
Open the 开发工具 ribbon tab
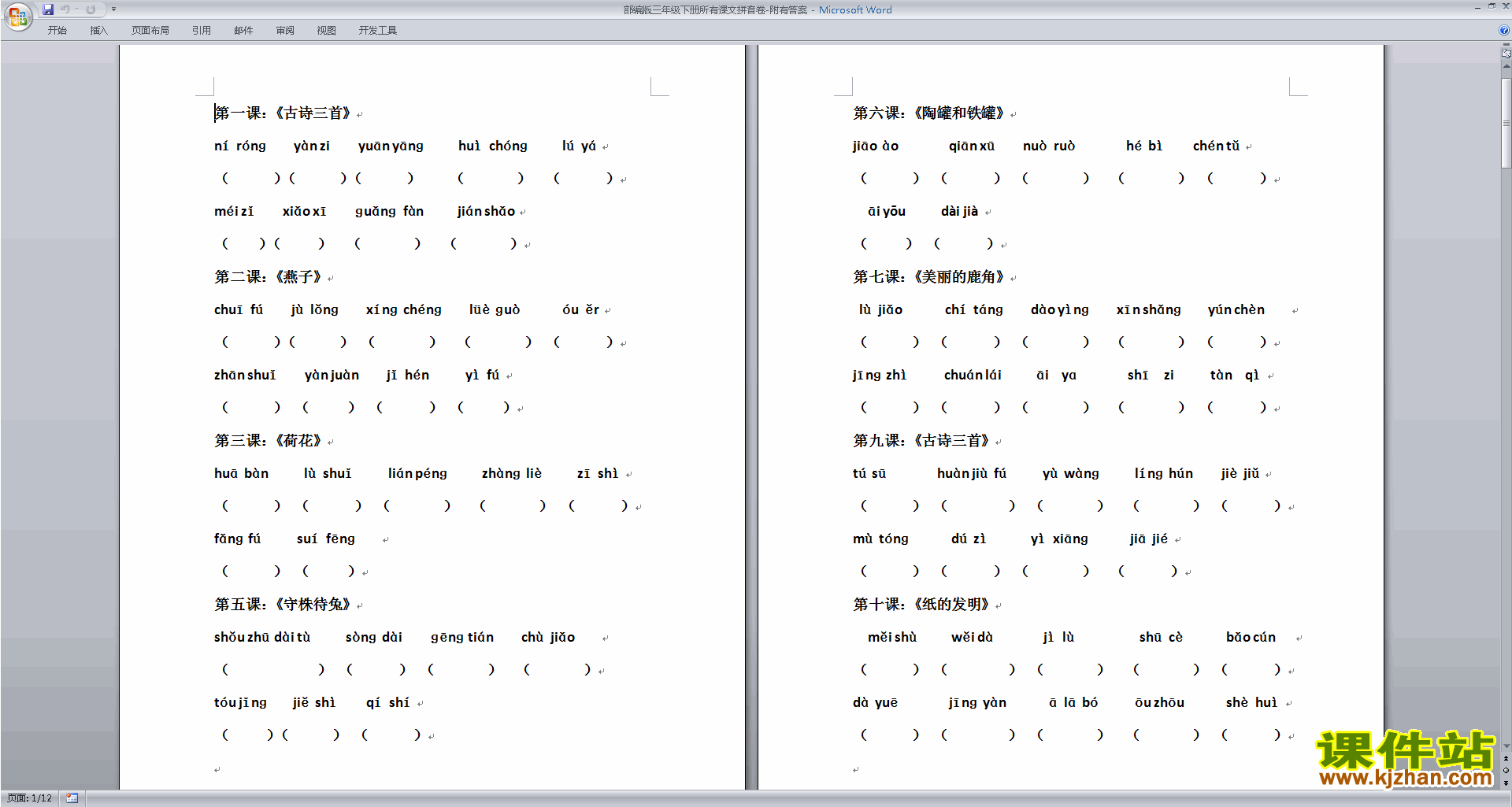(x=378, y=31)
